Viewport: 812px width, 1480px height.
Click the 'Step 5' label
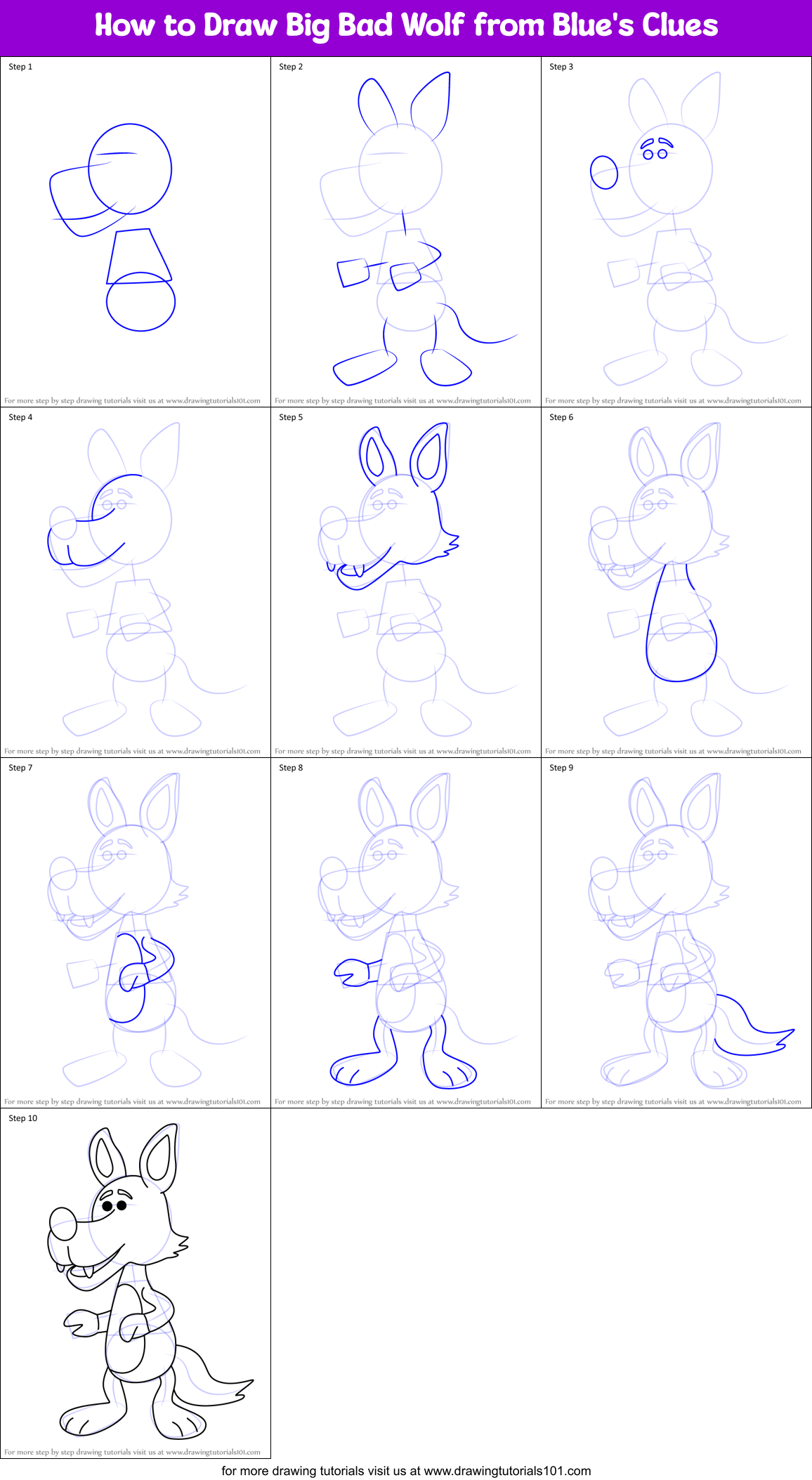click(x=291, y=417)
